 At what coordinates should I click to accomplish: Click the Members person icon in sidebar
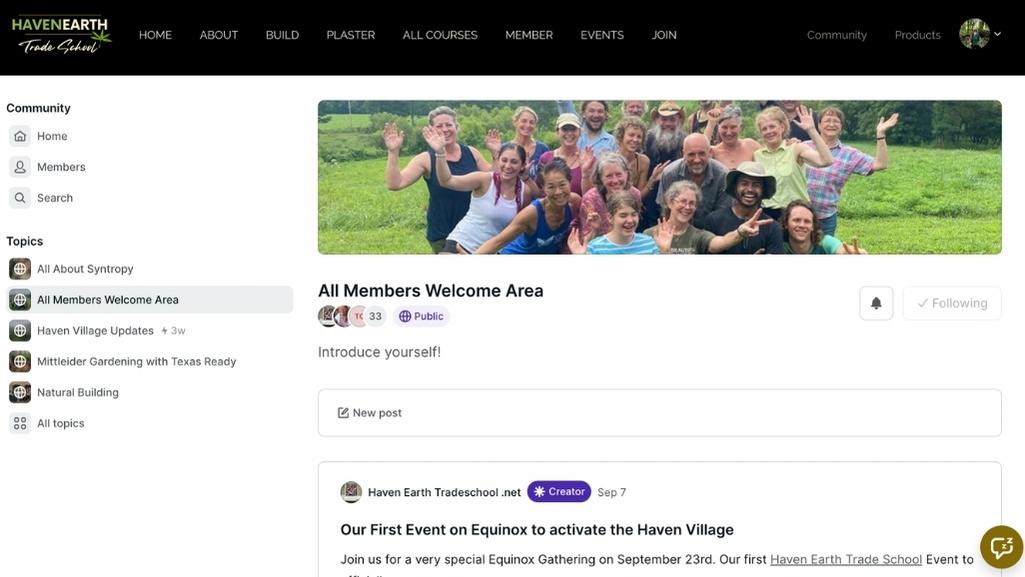click(20, 167)
